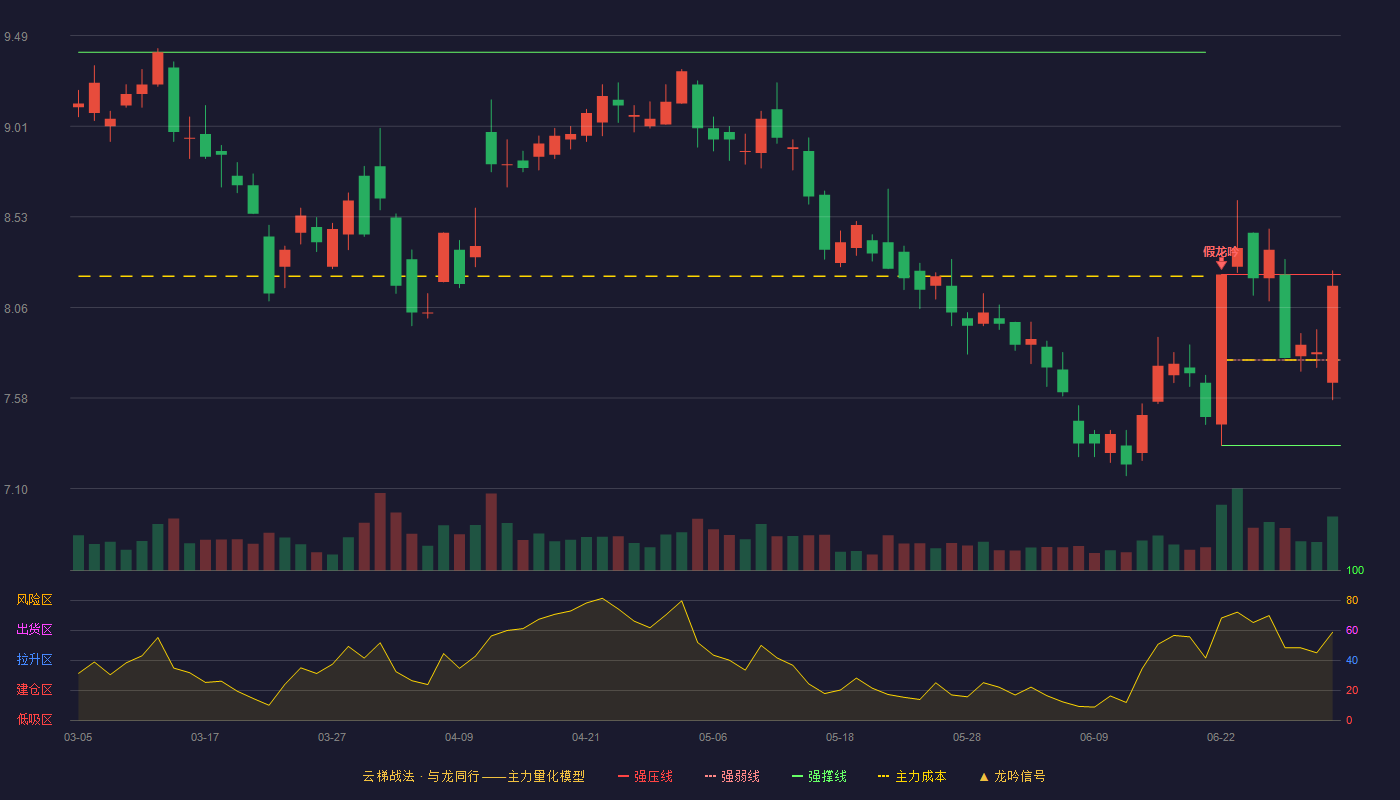The image size is (1400, 800).
Task: Toggle the 强撑线 legend entry
Action: pyautogui.click(x=819, y=776)
